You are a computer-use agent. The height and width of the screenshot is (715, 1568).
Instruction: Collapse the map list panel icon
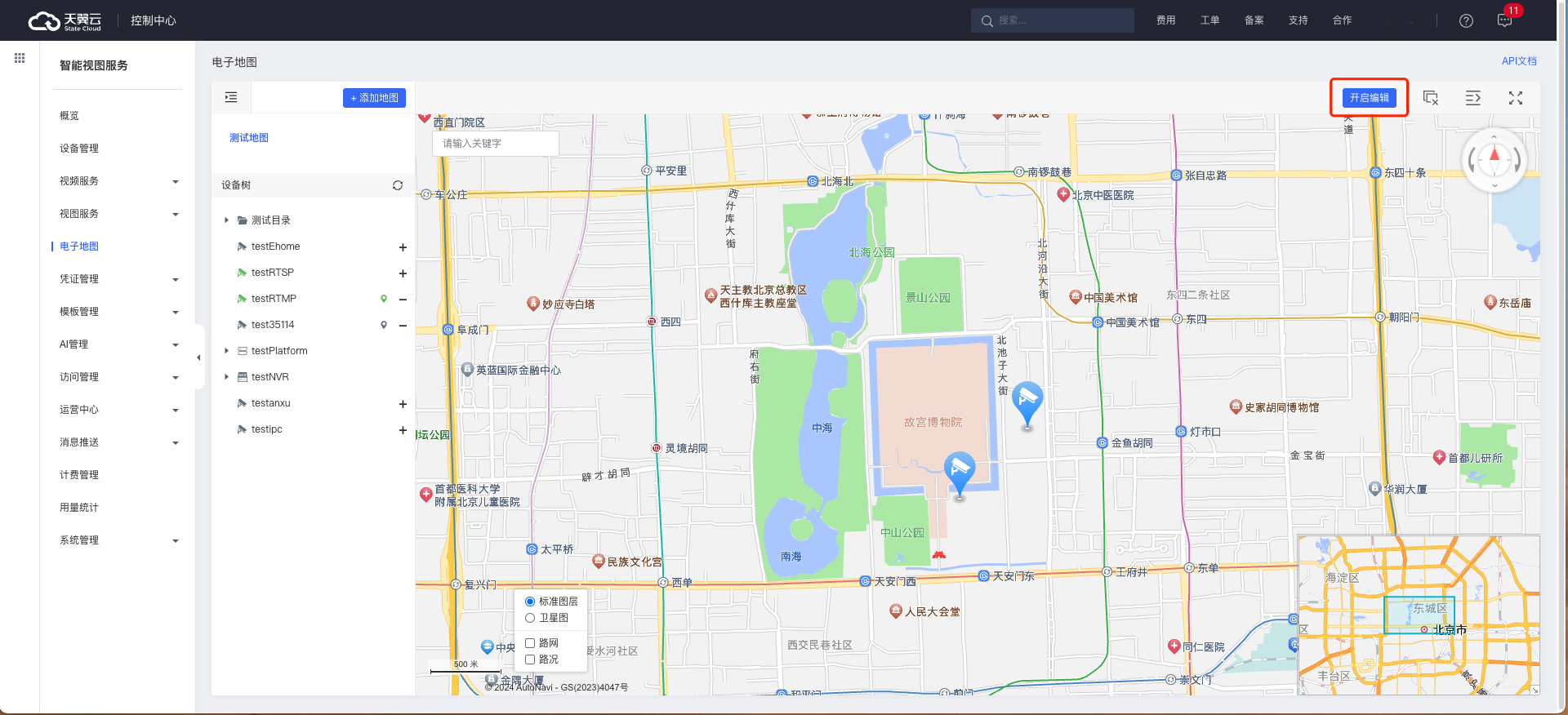pos(231,97)
